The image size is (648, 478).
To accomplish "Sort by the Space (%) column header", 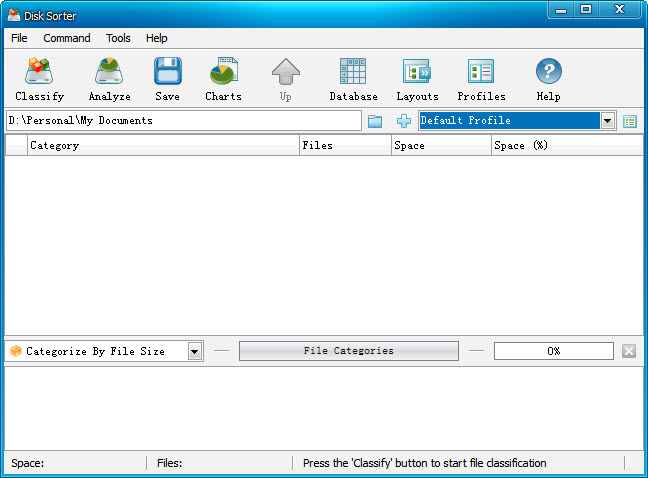I will [x=565, y=145].
